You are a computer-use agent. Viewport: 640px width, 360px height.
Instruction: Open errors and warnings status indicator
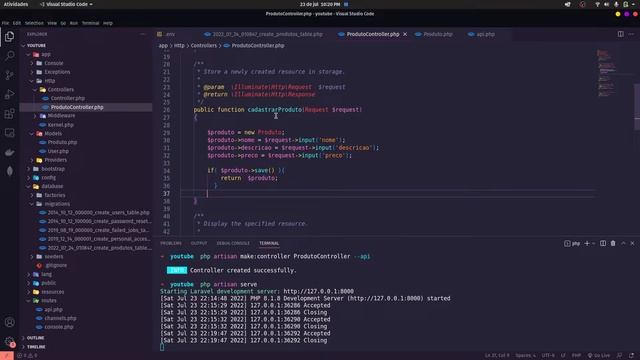pyautogui.click(x=27, y=356)
